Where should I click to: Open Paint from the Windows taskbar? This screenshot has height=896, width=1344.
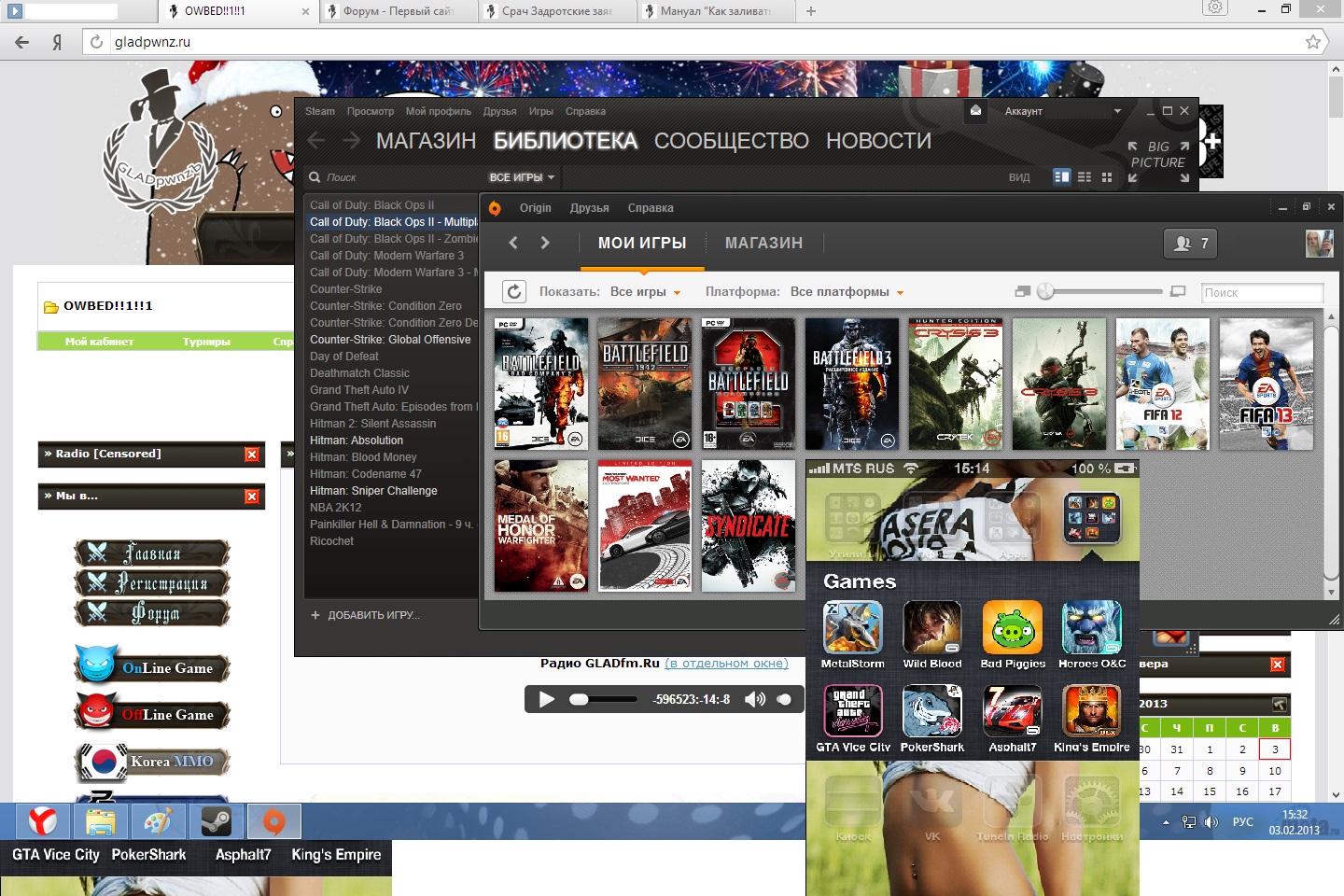coord(159,821)
